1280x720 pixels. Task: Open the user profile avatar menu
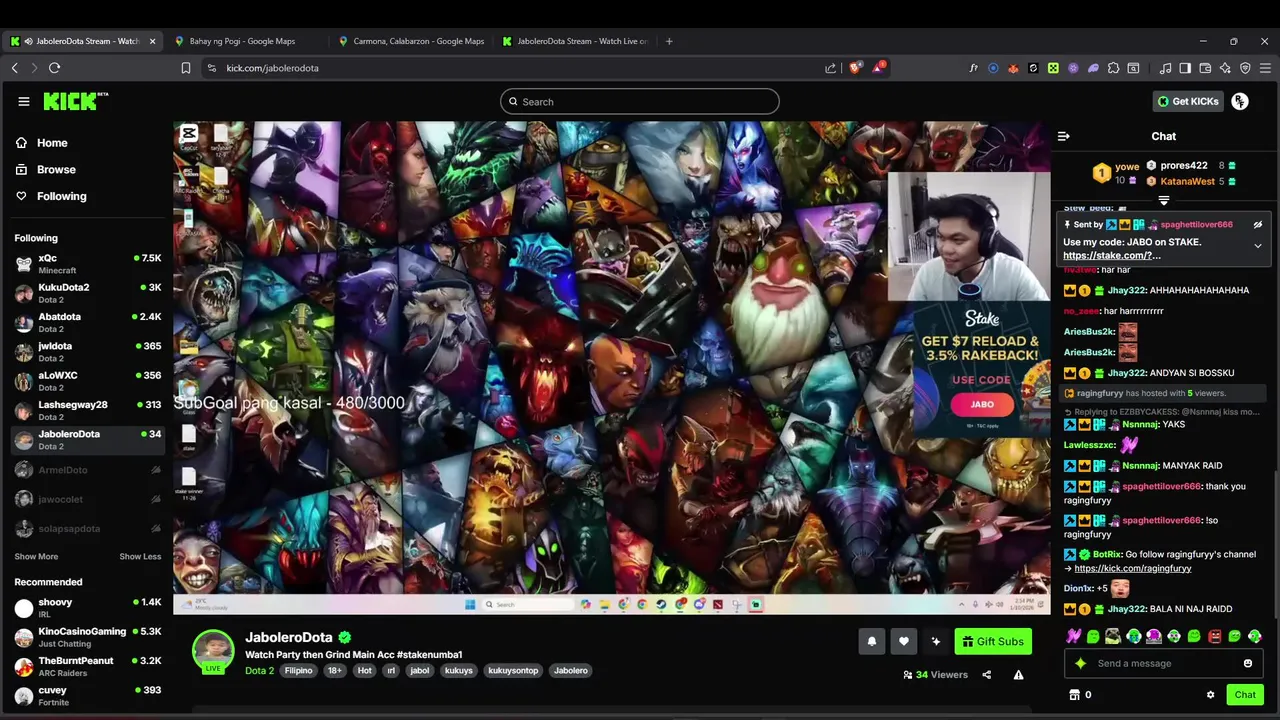[1240, 101]
